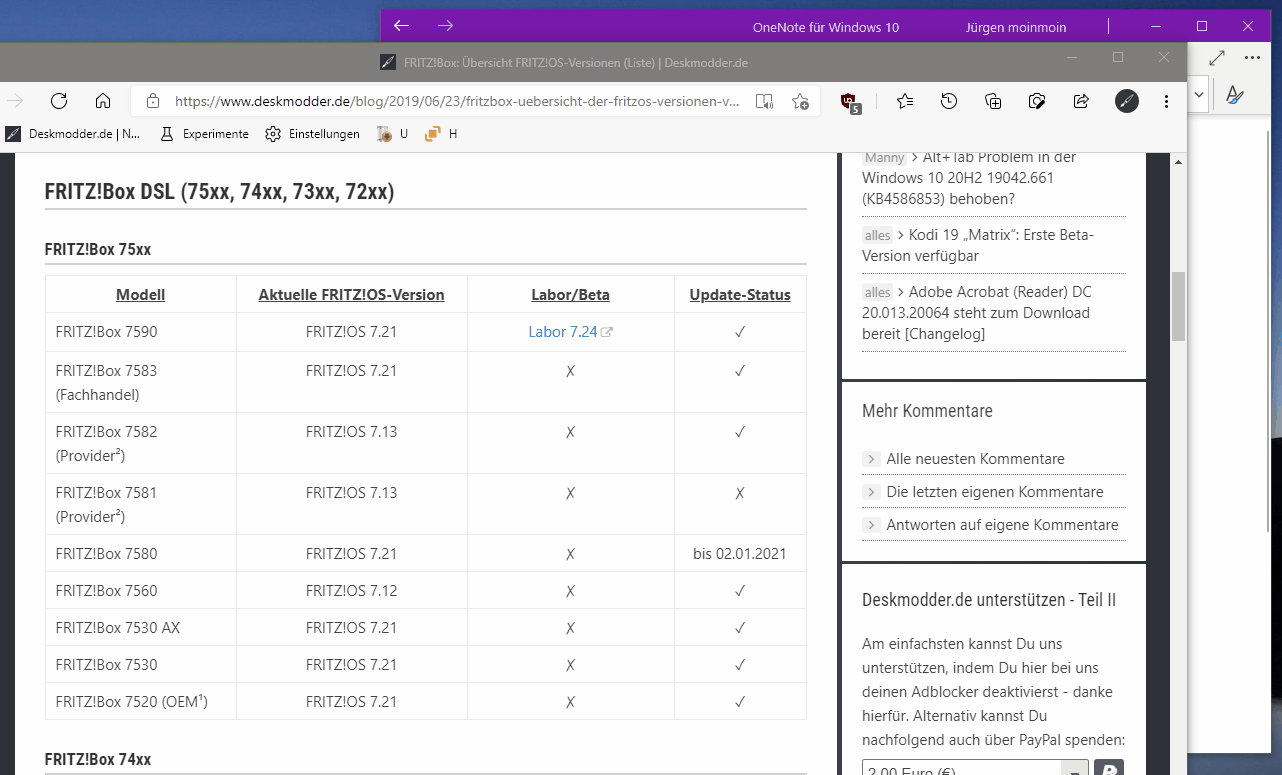The width and height of the screenshot is (1282, 775).
Task: Go to the browser home page
Action: coord(103,101)
